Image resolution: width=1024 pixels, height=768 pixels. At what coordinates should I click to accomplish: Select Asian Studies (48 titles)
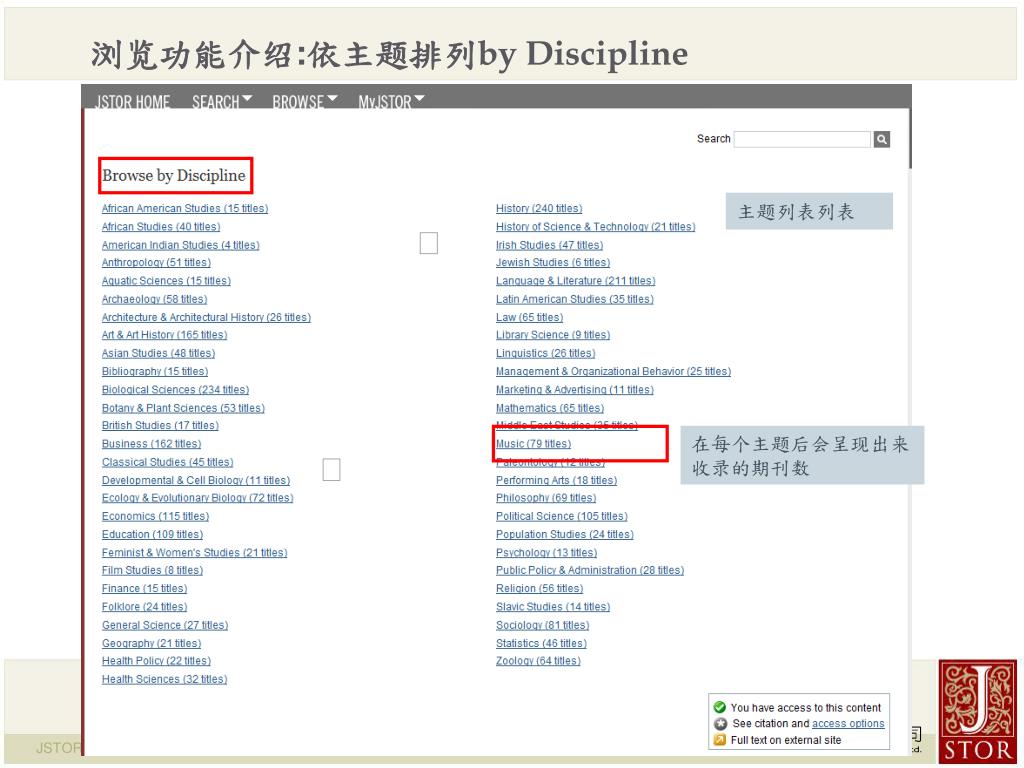pos(158,353)
